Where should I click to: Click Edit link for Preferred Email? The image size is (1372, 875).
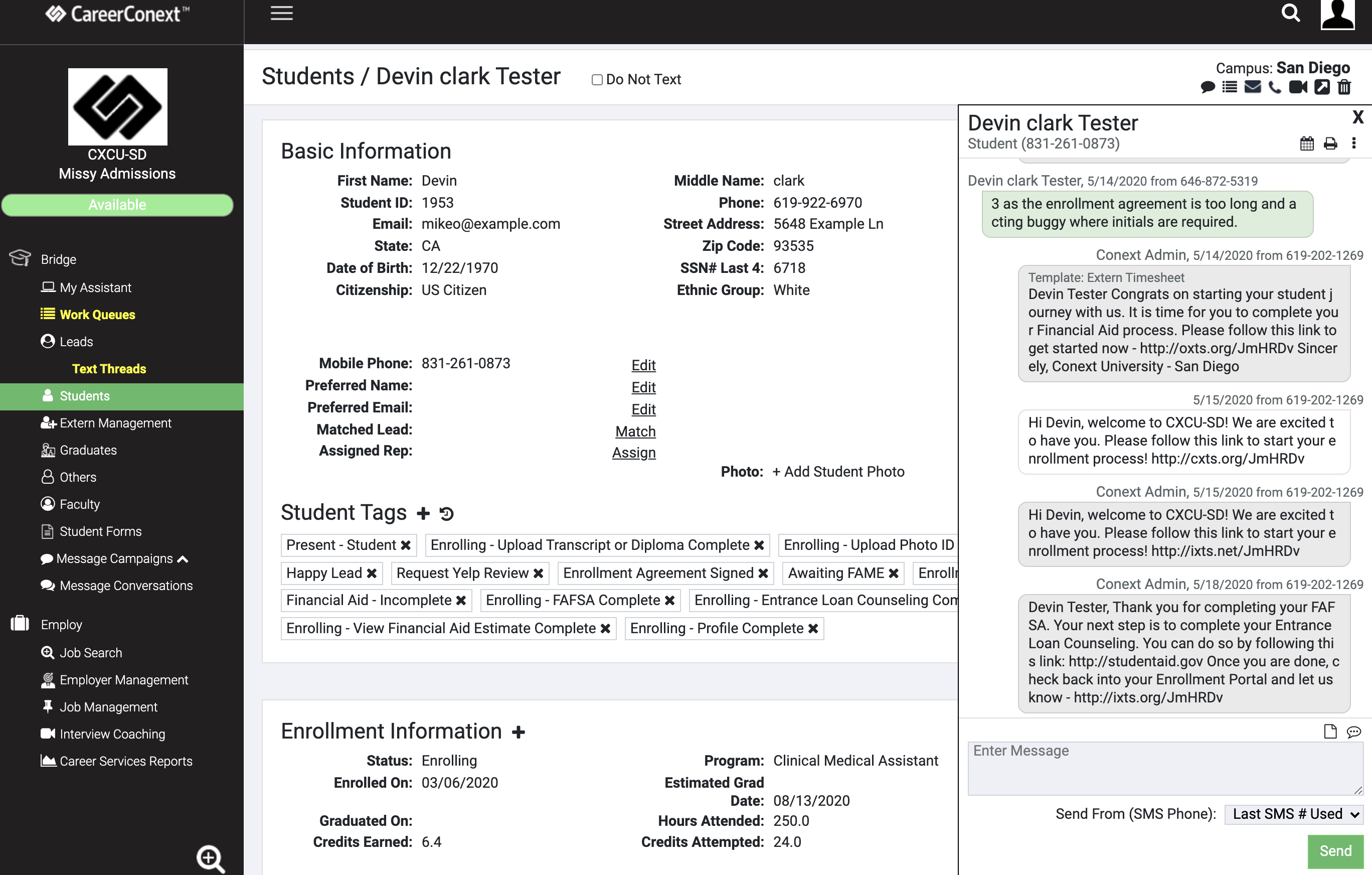[x=643, y=410]
